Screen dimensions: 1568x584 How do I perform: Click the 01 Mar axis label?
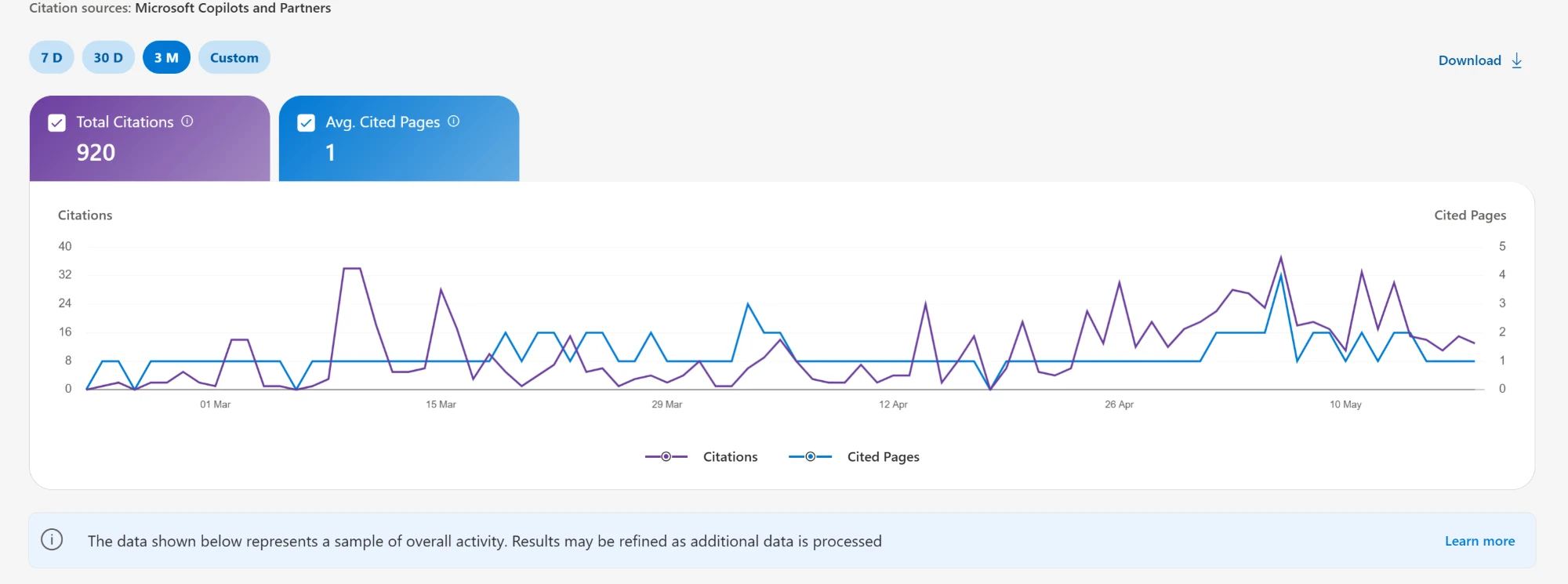(215, 404)
